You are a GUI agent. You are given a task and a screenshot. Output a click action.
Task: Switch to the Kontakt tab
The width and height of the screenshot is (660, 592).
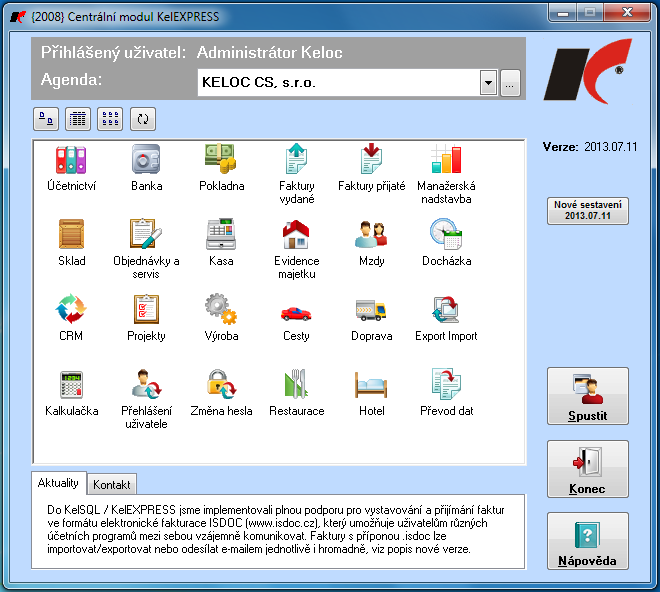[x=112, y=485]
